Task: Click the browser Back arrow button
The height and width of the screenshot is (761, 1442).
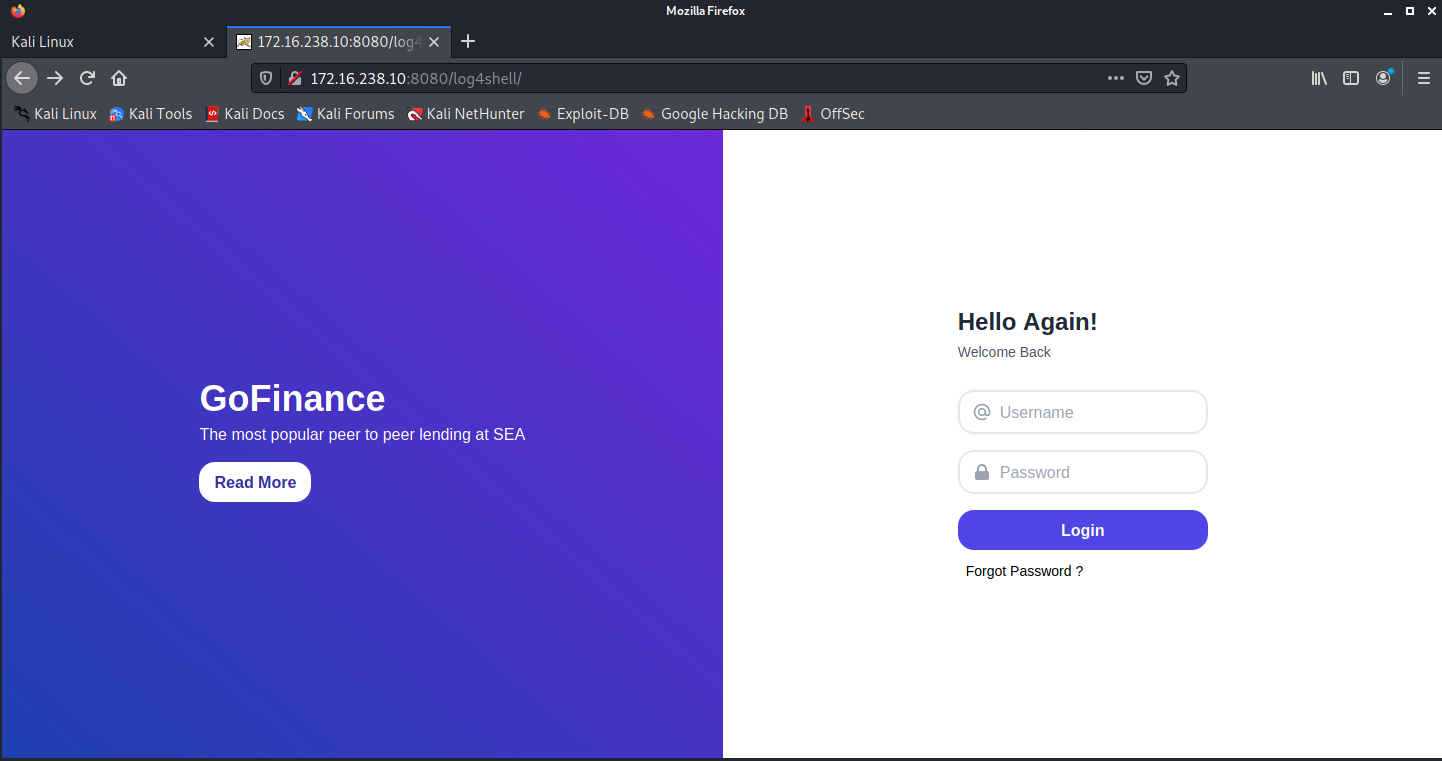Action: tap(22, 78)
